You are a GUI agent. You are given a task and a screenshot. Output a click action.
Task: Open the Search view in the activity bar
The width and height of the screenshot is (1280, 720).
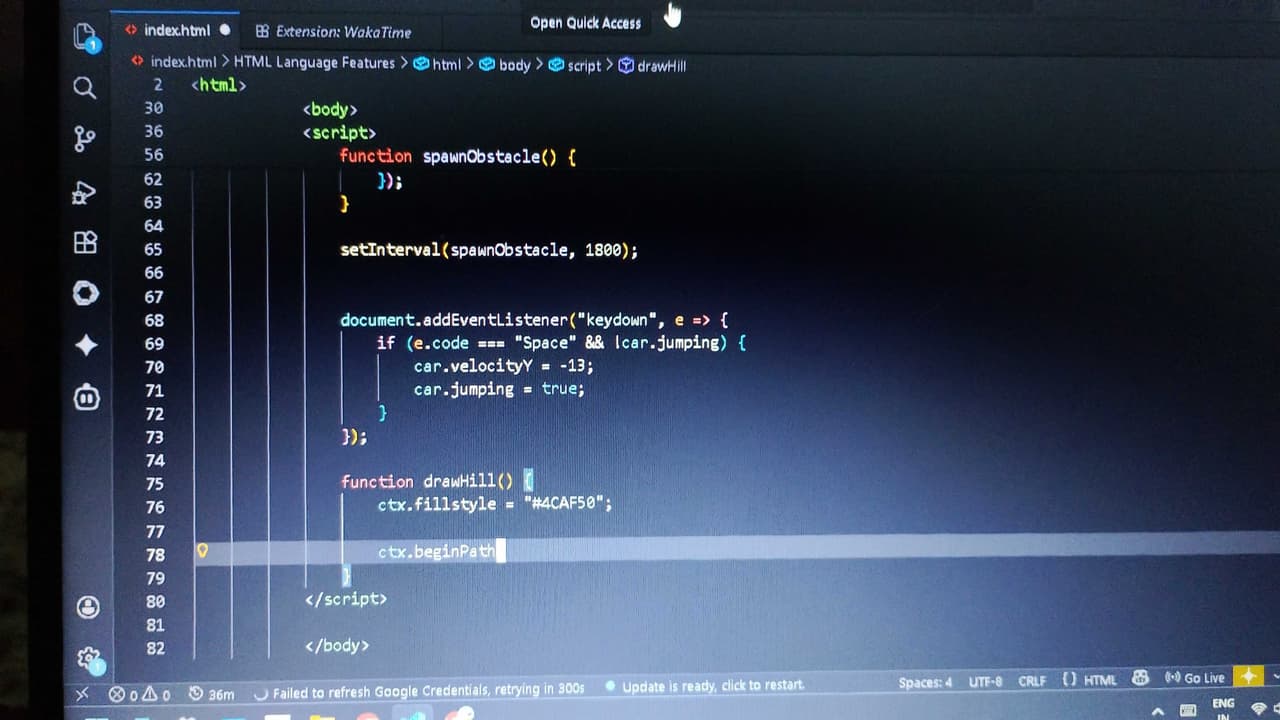(85, 88)
